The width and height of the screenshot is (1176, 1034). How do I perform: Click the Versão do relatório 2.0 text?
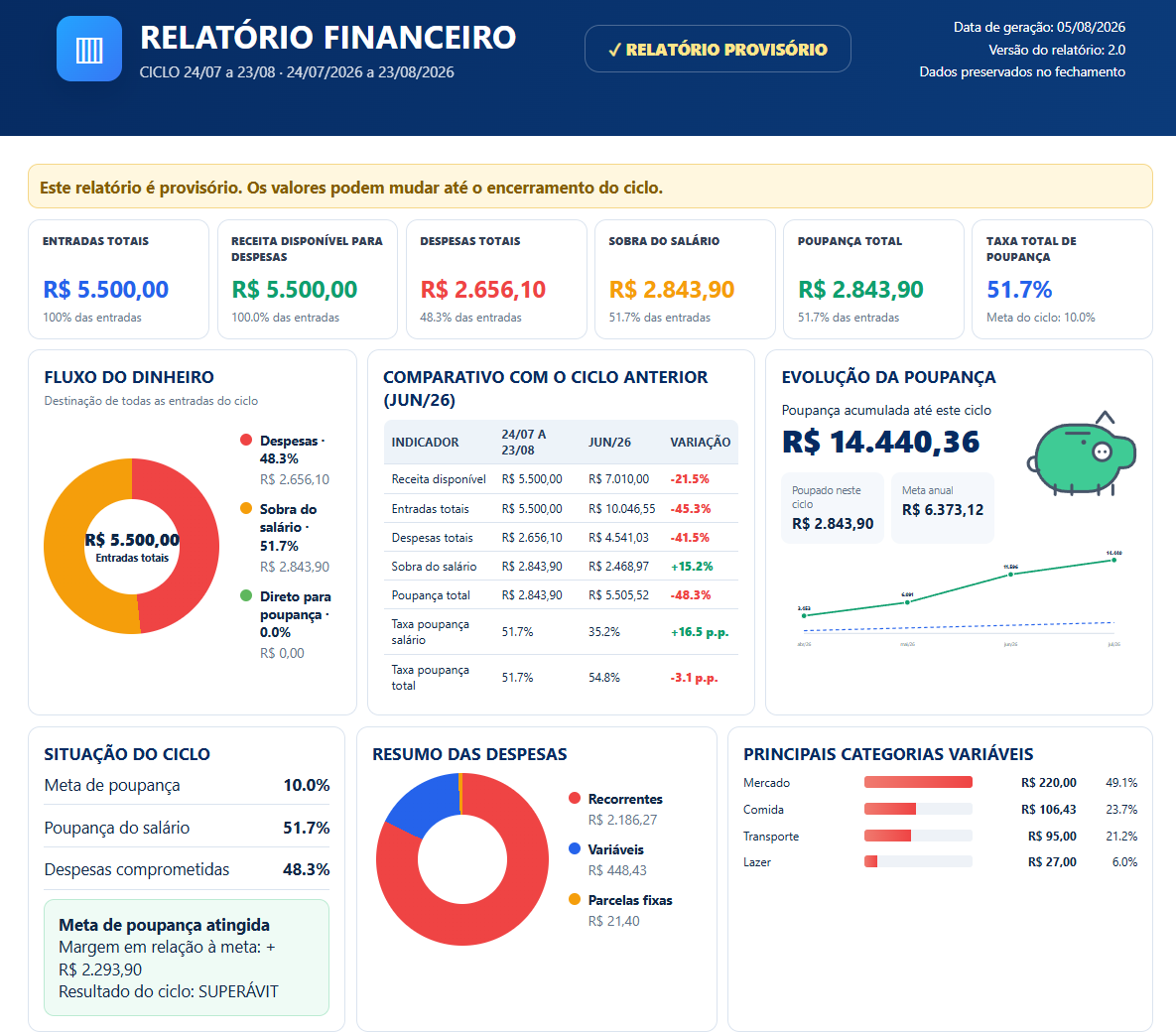pos(1057,50)
